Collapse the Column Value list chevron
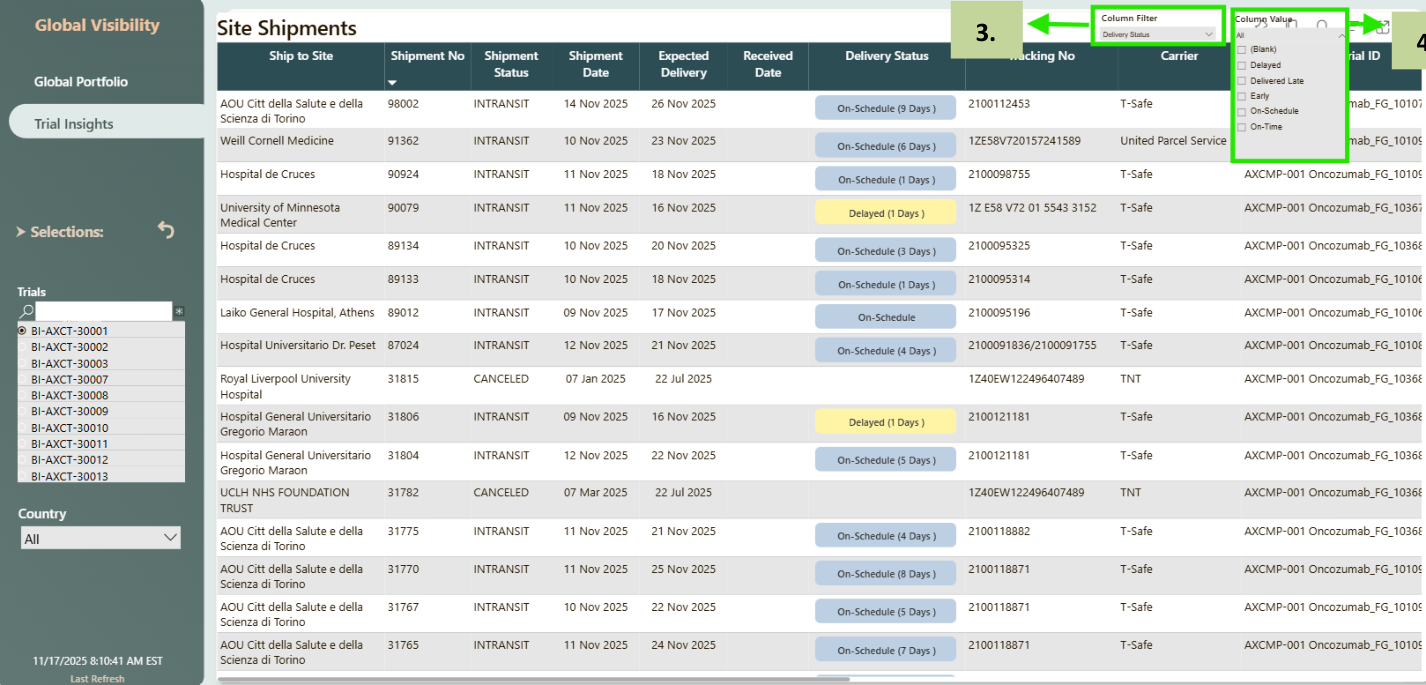1426x685 pixels. pyautogui.click(x=1341, y=35)
